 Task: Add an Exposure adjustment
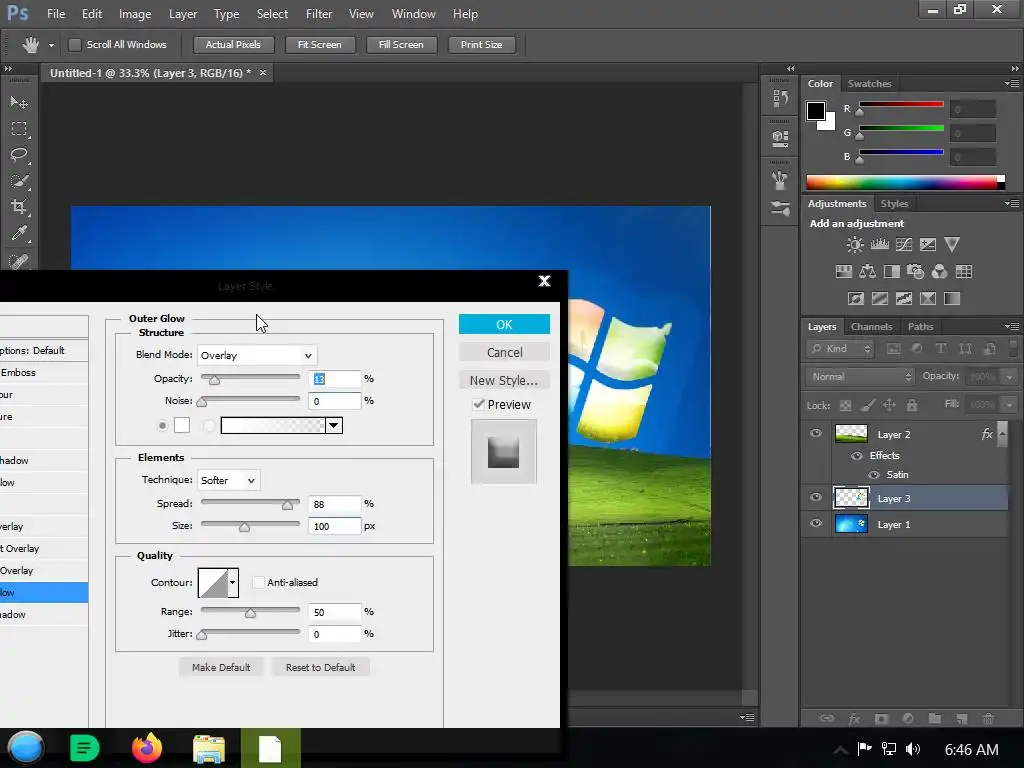927,245
